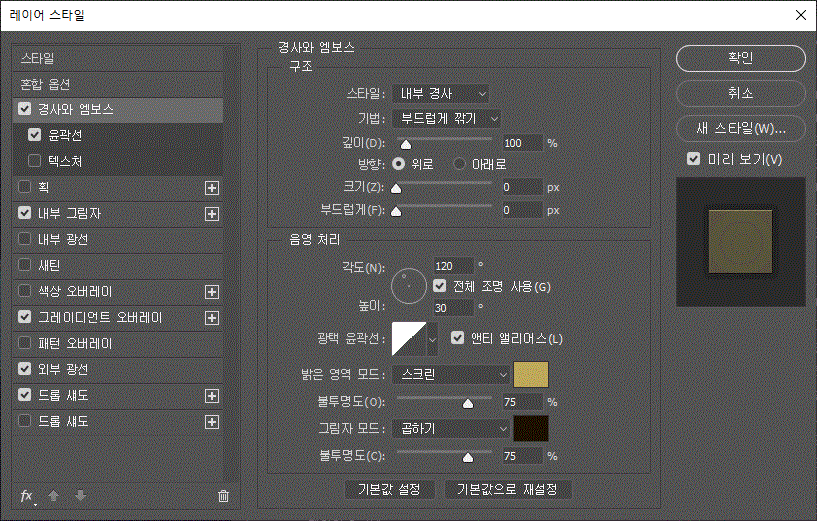The height and width of the screenshot is (521, 817).
Task: Click the plus icon next to 내부 그림자
Action: click(212, 214)
